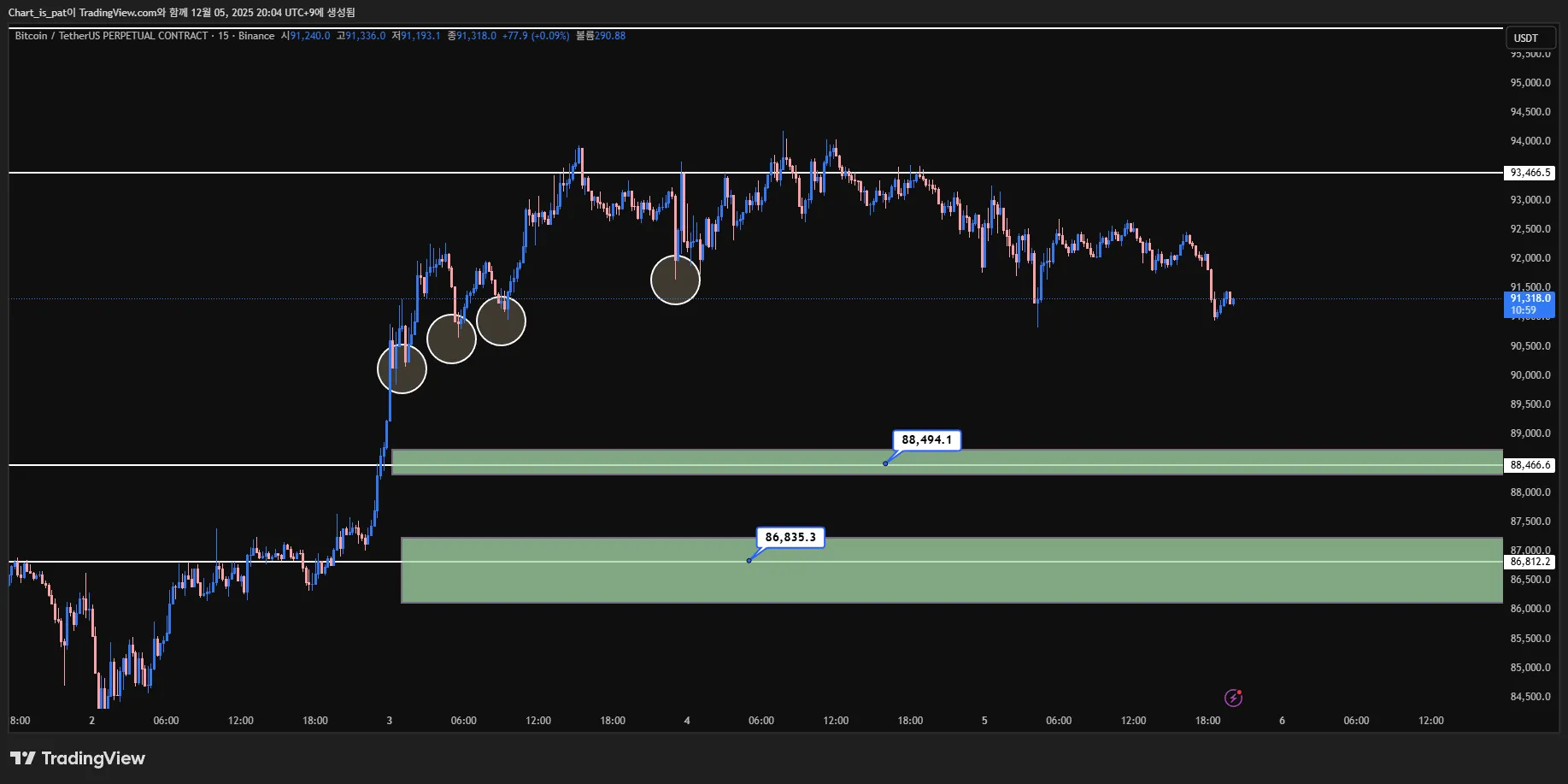Click the TradingView logo at bottom left

click(x=78, y=758)
